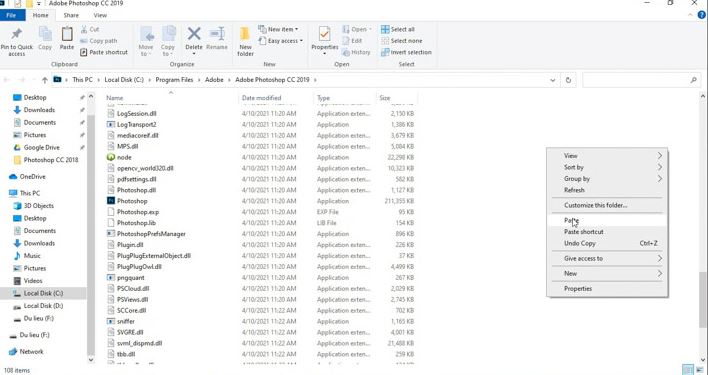The width and height of the screenshot is (708, 375).
Task: Open the Easy access dropdown
Action: point(280,41)
